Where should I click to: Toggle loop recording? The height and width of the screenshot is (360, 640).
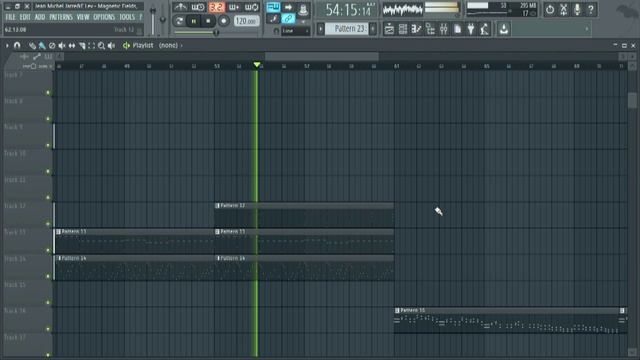252,7
